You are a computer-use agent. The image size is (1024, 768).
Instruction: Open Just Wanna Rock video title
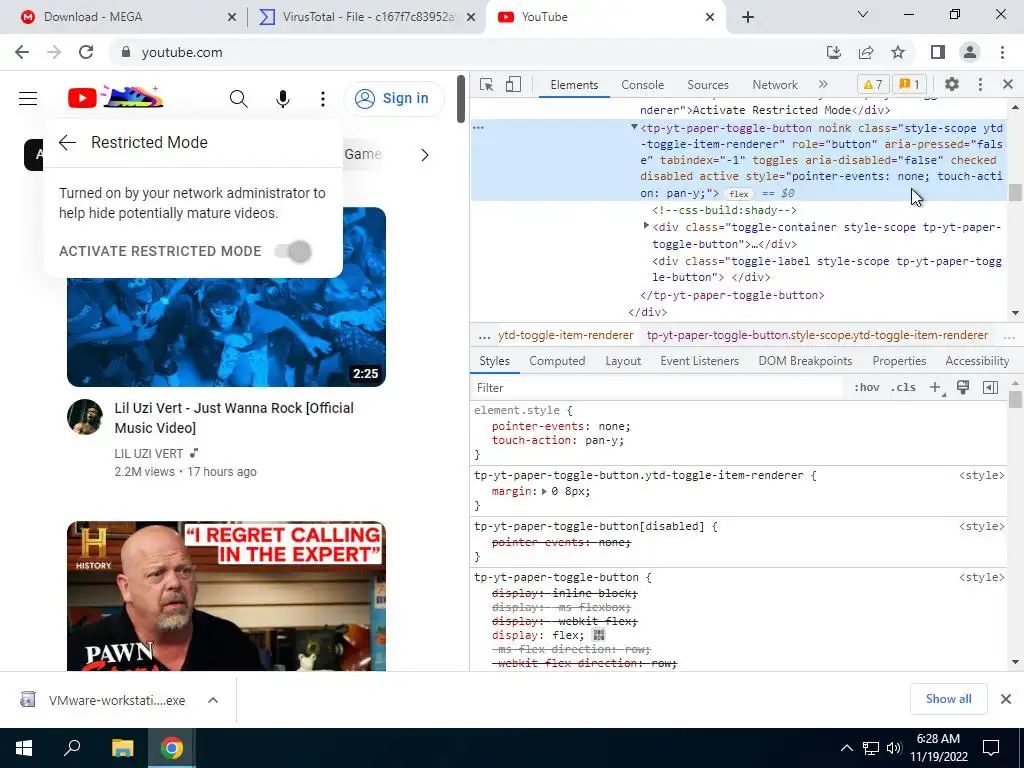click(234, 418)
